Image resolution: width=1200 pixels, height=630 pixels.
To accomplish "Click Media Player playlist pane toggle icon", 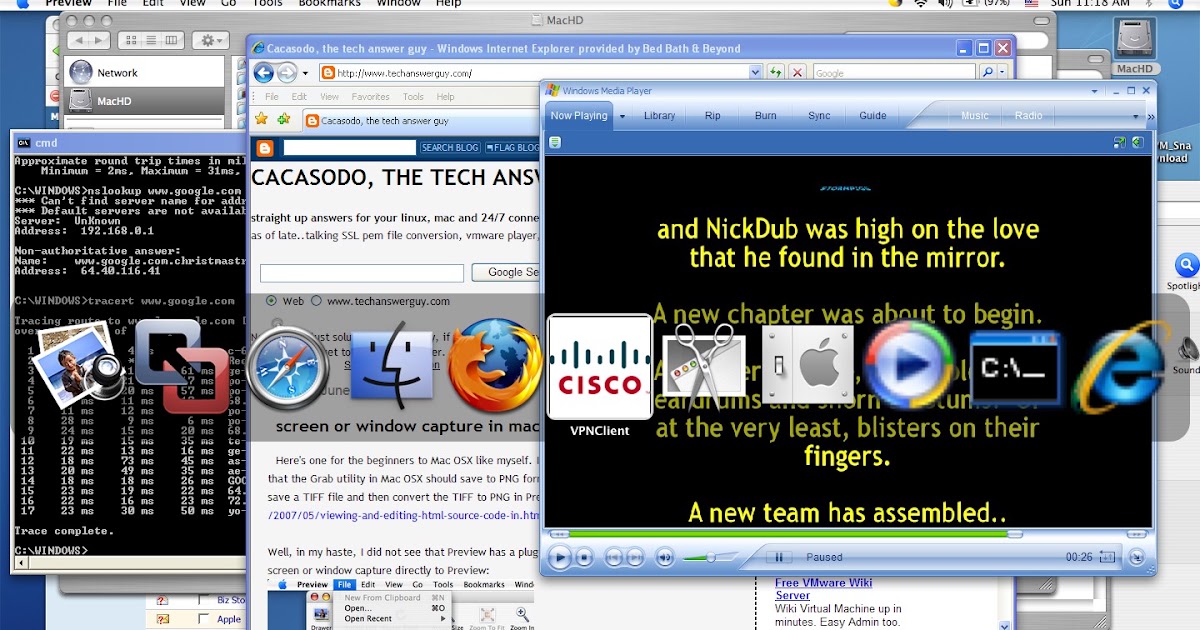I will 1138,142.
